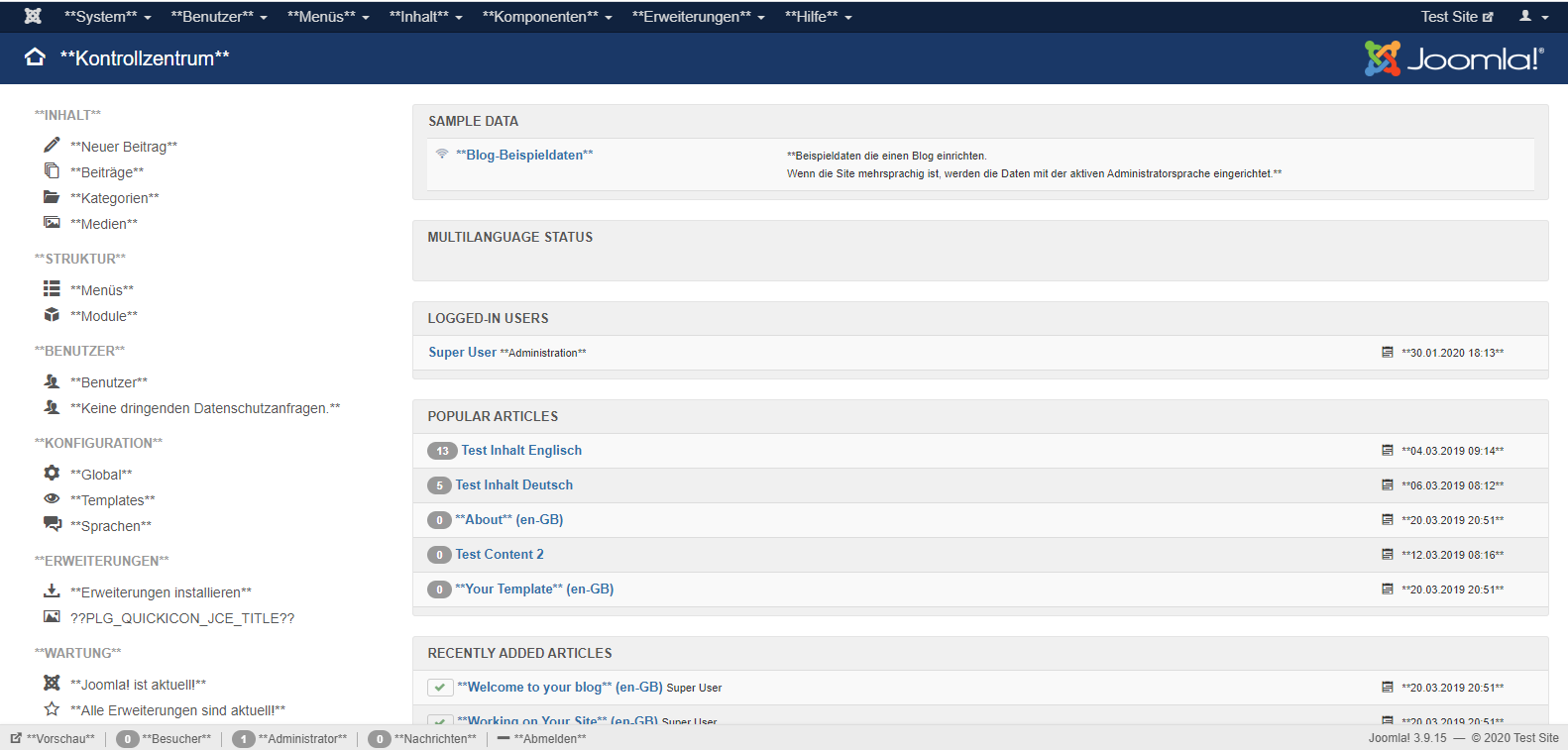Open Test Site frontend link
Viewport: 1568px width, 750px height.
tap(1456, 17)
